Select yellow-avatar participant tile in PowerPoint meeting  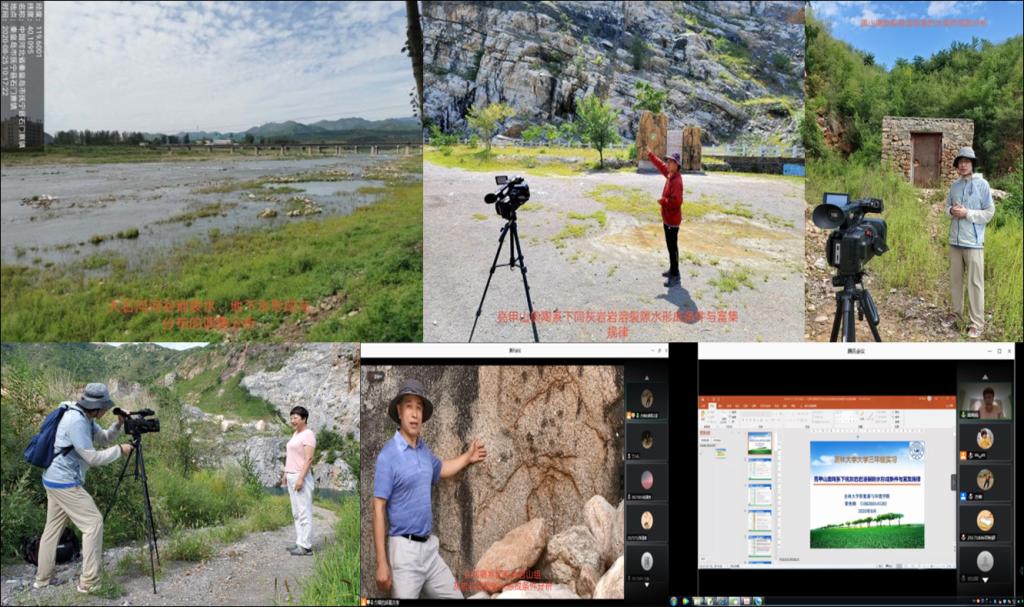(x=985, y=440)
